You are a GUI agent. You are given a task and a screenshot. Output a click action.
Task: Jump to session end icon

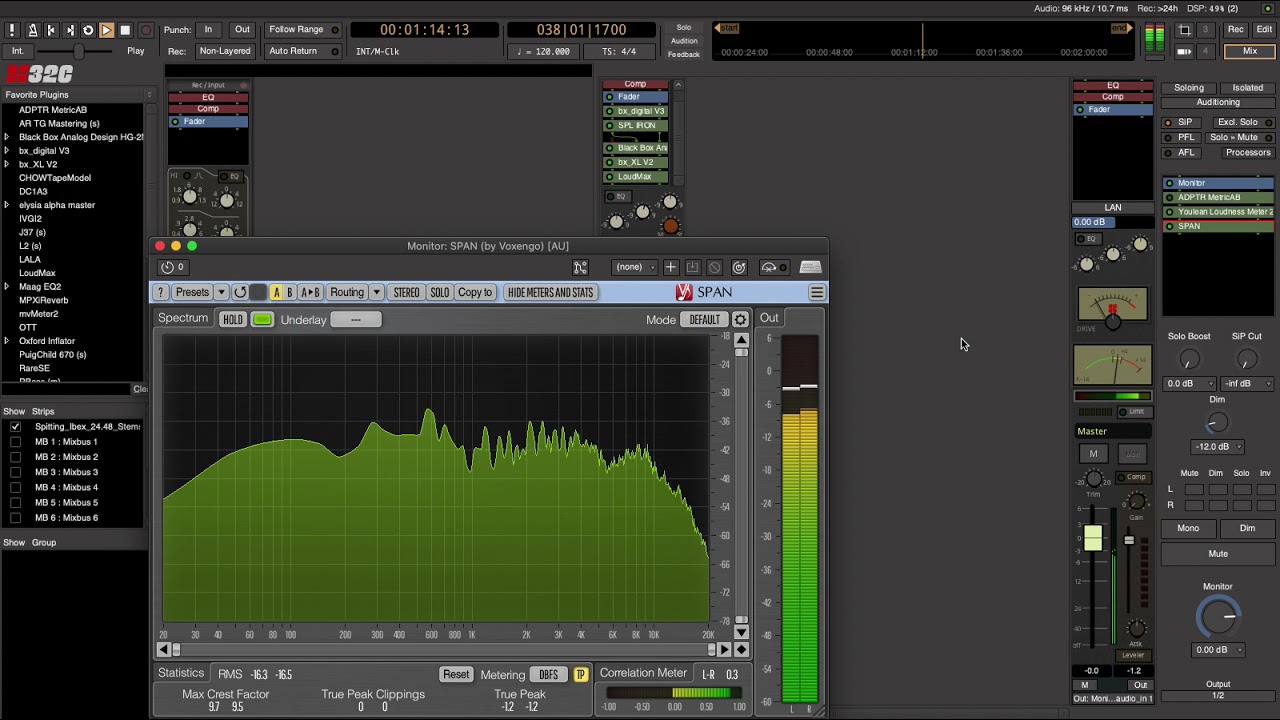(69, 30)
